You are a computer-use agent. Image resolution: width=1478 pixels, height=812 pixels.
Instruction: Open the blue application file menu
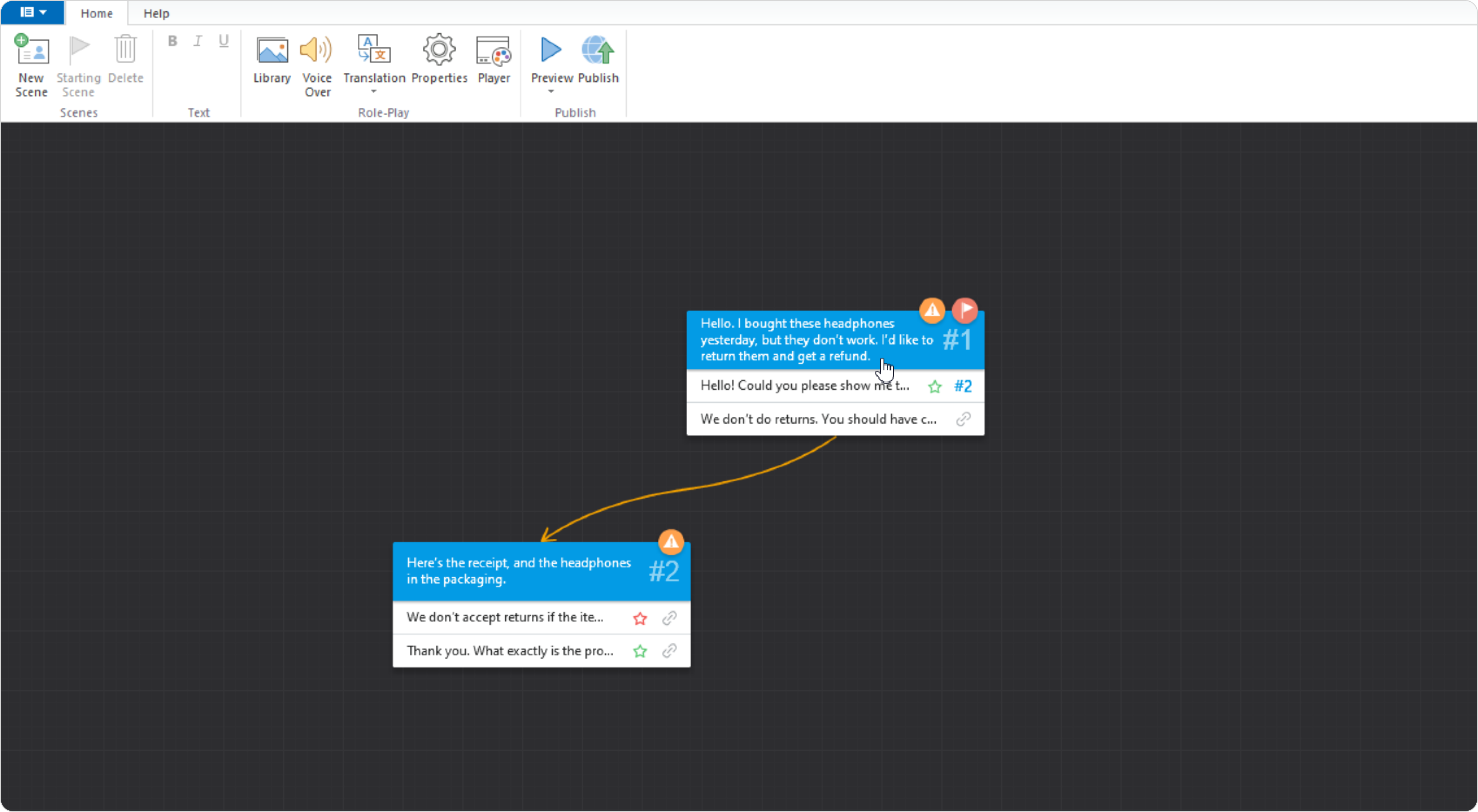(33, 12)
